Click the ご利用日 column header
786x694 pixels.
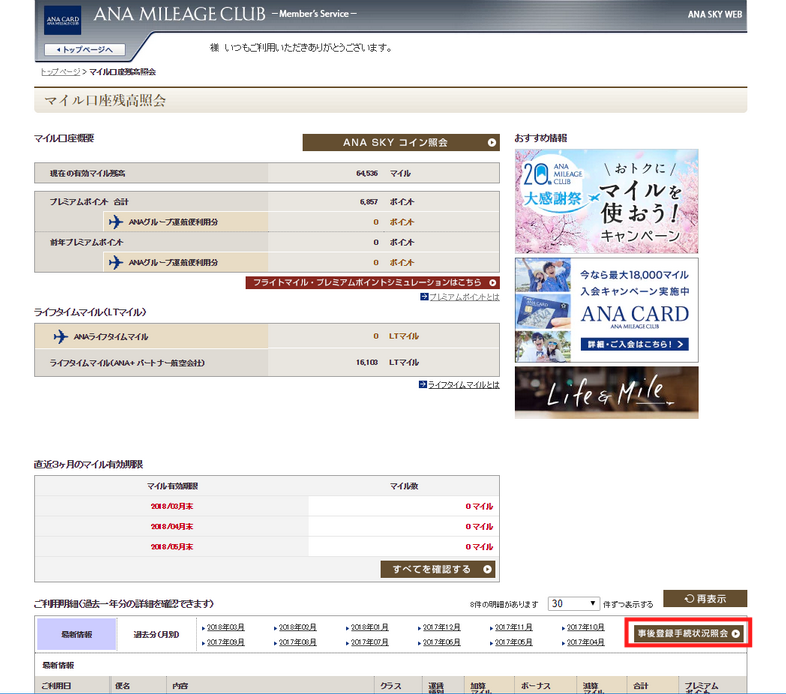pyautogui.click(x=56, y=685)
